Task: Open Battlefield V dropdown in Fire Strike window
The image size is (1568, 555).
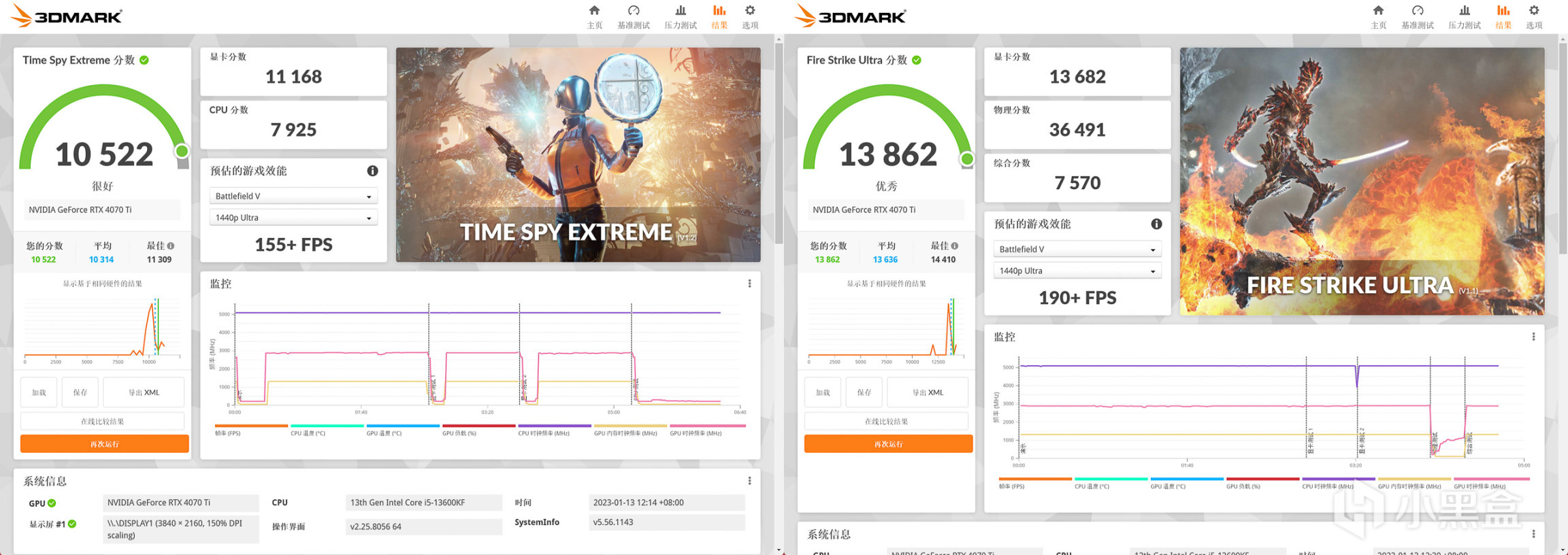Action: tap(1077, 249)
